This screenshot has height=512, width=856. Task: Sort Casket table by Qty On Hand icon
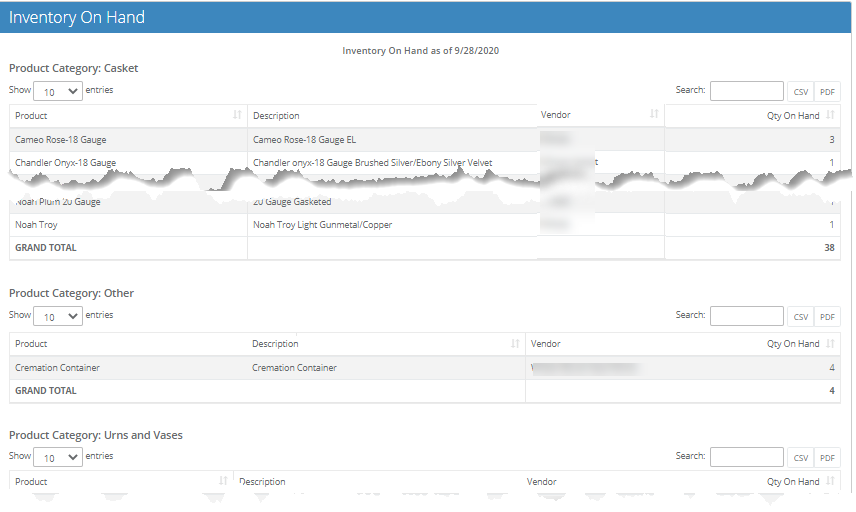831,116
